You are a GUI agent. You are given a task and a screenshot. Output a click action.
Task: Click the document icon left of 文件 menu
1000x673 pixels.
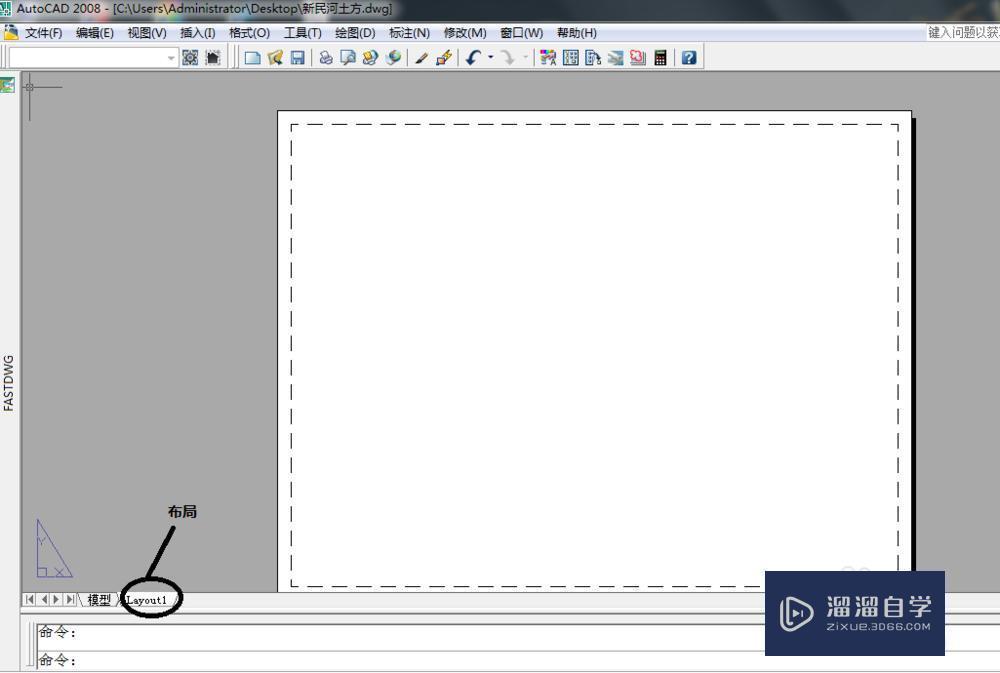point(11,32)
